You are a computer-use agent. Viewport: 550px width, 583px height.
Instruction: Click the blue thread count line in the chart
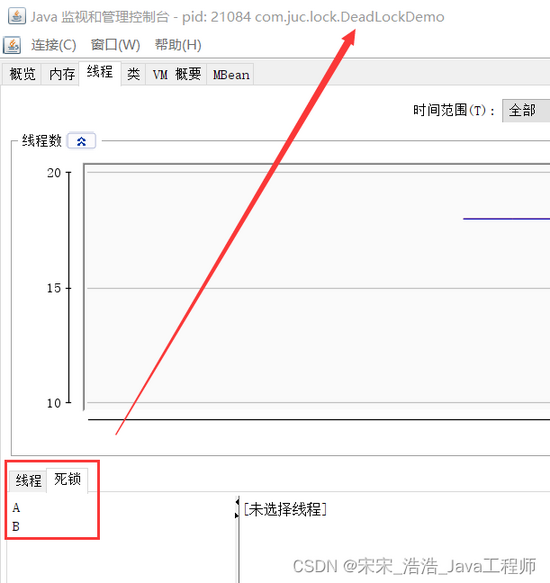(x=506, y=219)
